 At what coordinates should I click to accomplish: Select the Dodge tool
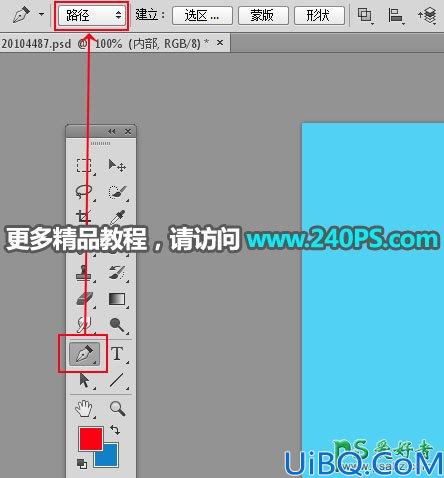117,325
